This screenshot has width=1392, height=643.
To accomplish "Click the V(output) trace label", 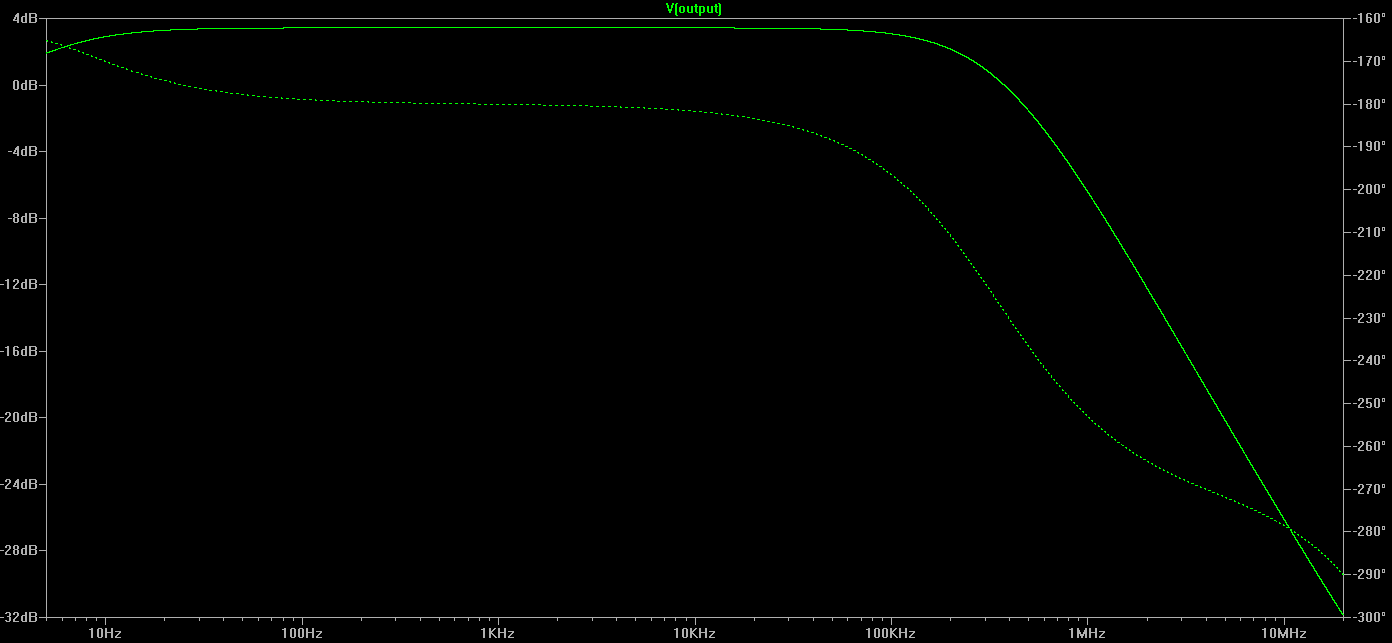I will pyautogui.click(x=694, y=8).
